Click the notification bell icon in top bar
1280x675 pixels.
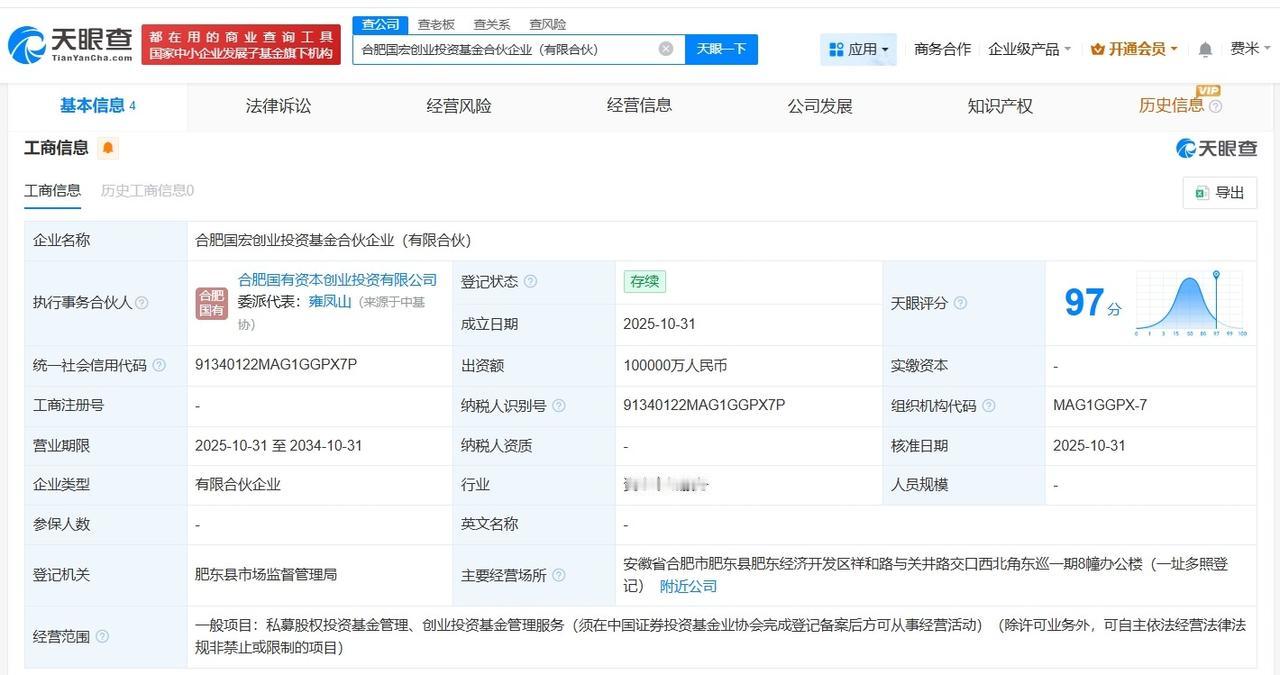tap(1204, 47)
